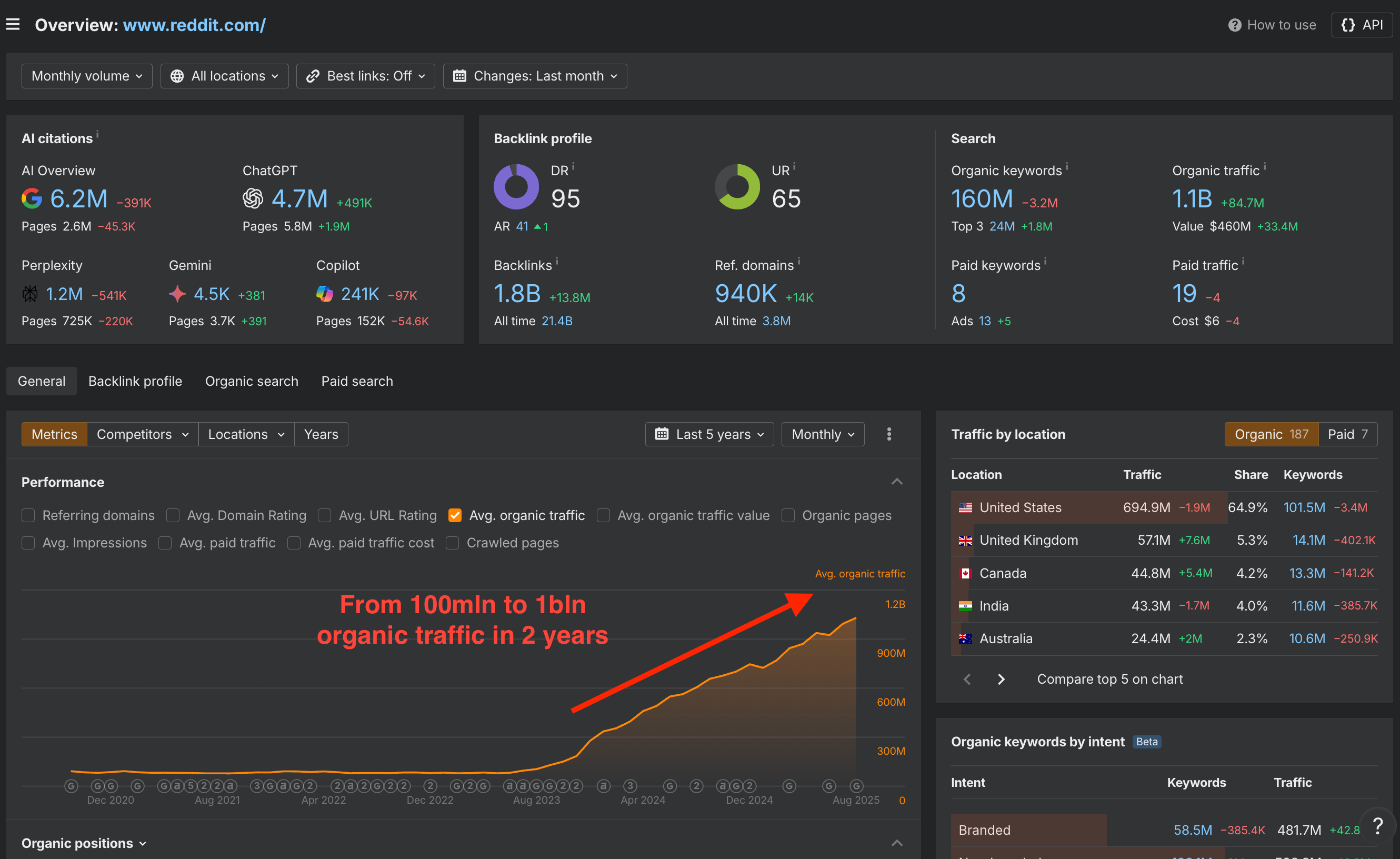Open the www.reddit.com link
Screen dimensions: 1400x859
[194, 25]
